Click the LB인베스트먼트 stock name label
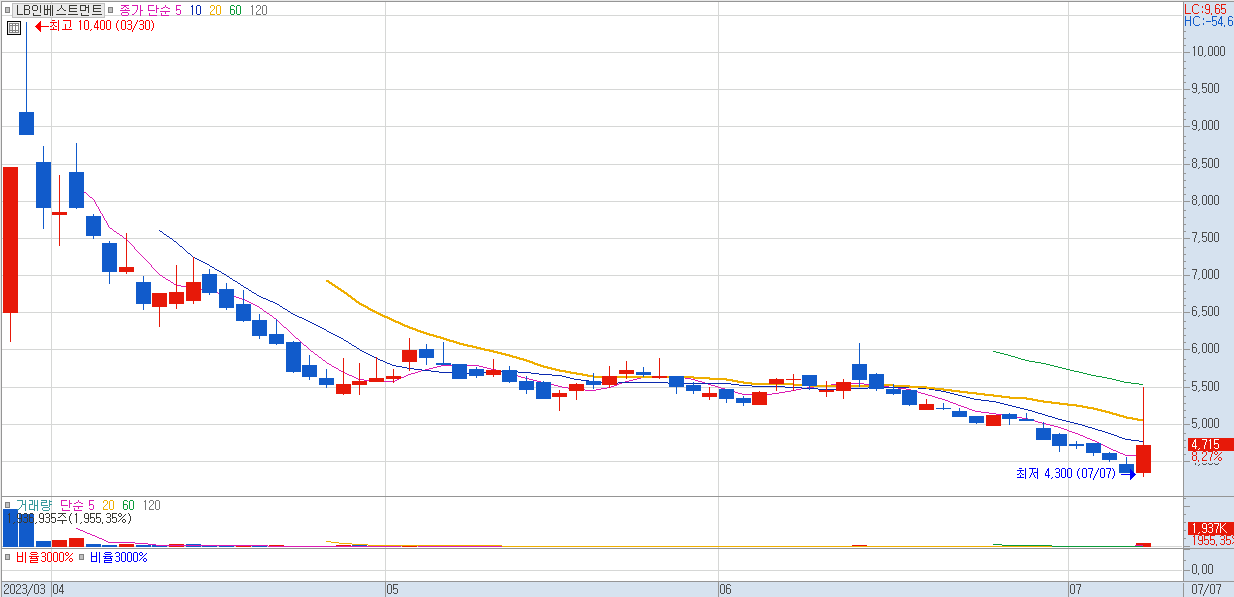 pos(59,9)
